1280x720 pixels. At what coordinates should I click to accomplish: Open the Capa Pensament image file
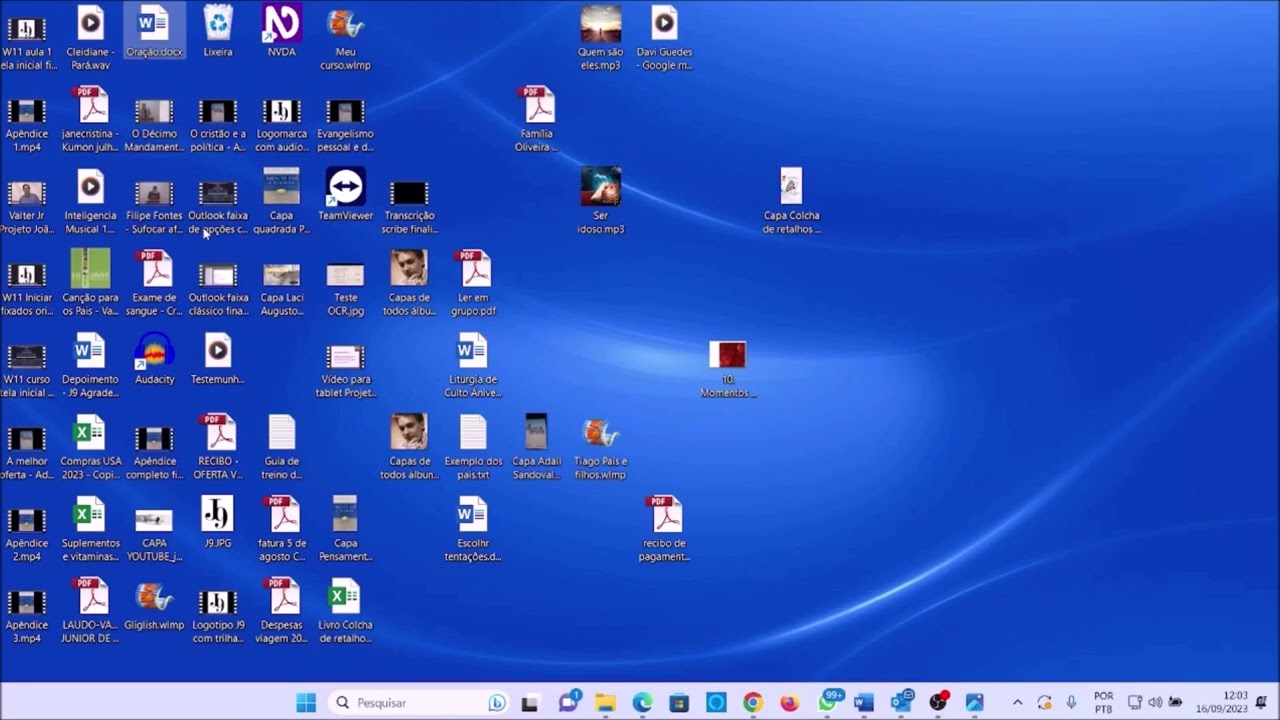(345, 530)
